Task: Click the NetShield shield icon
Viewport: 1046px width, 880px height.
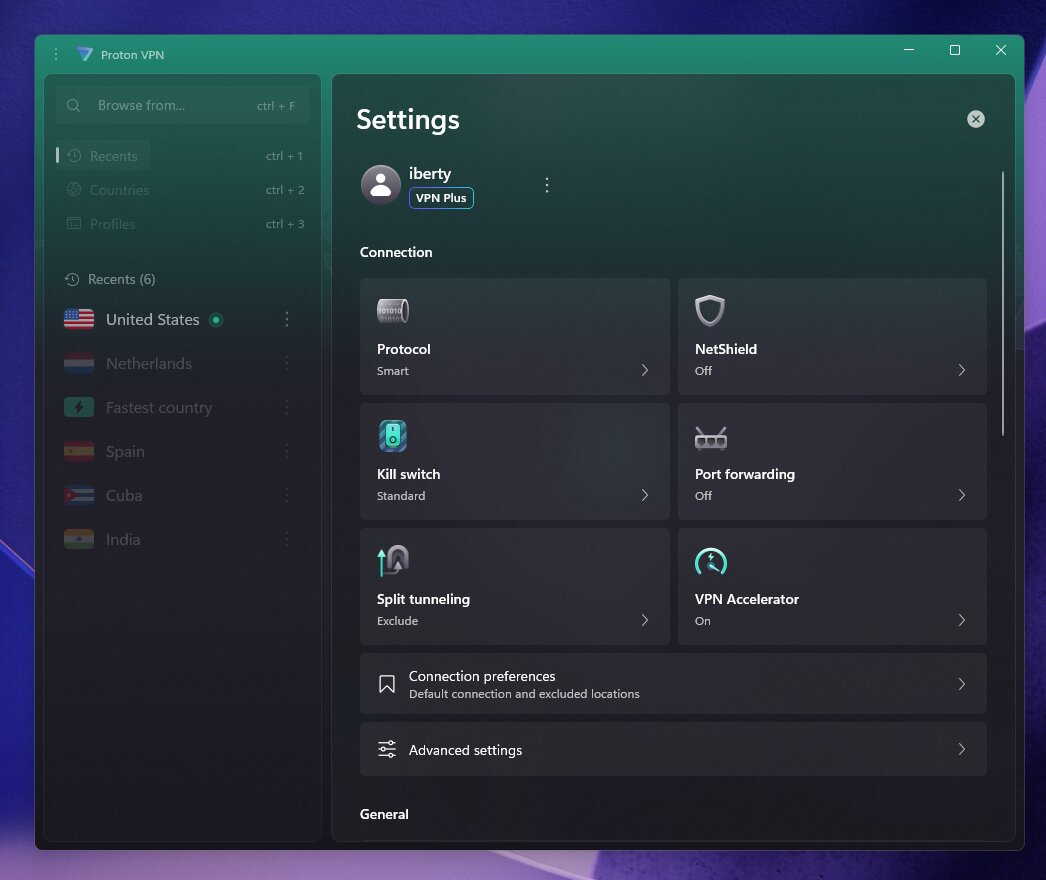Action: point(710,311)
